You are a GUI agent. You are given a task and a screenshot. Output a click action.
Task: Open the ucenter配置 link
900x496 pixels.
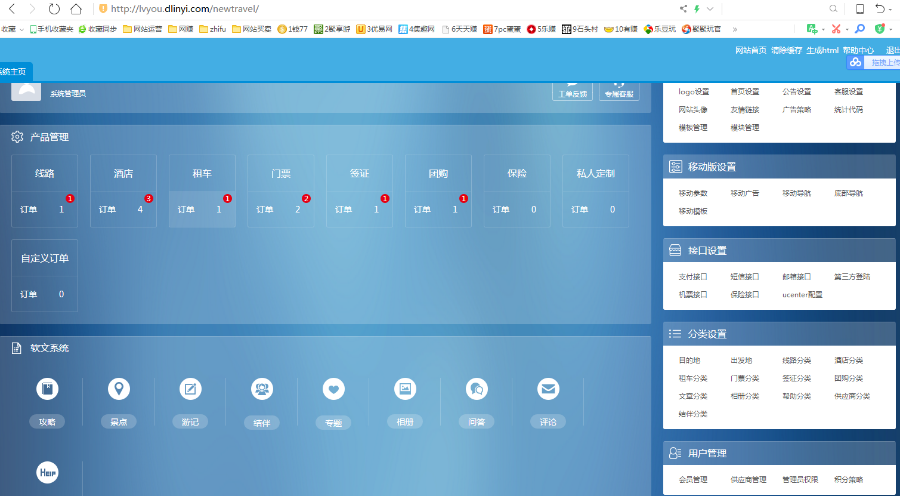click(x=802, y=294)
